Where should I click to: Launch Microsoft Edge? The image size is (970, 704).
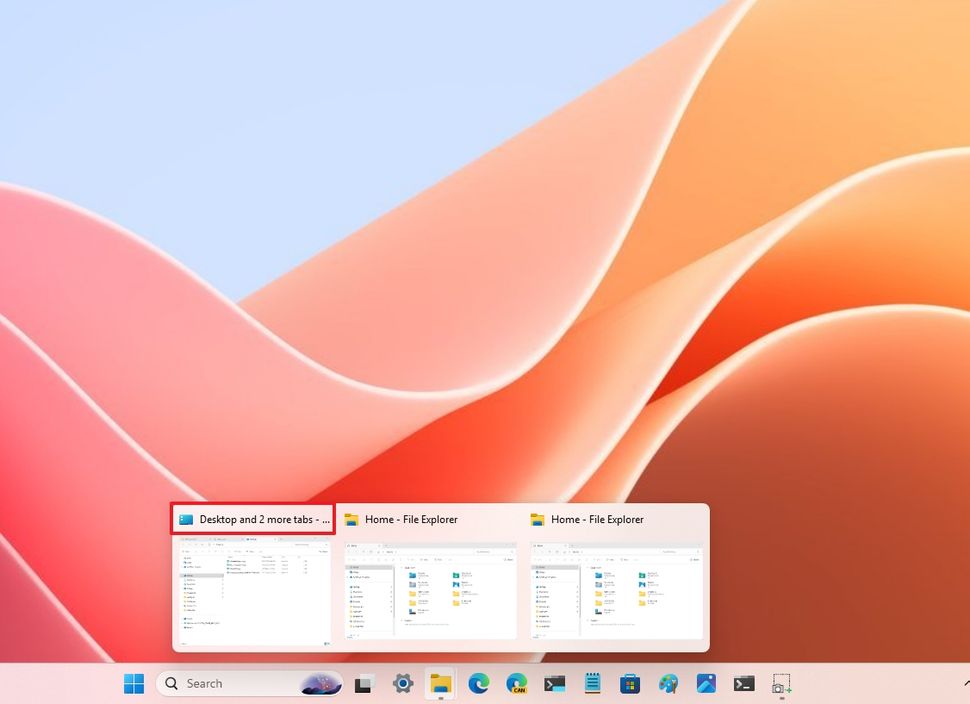point(480,683)
